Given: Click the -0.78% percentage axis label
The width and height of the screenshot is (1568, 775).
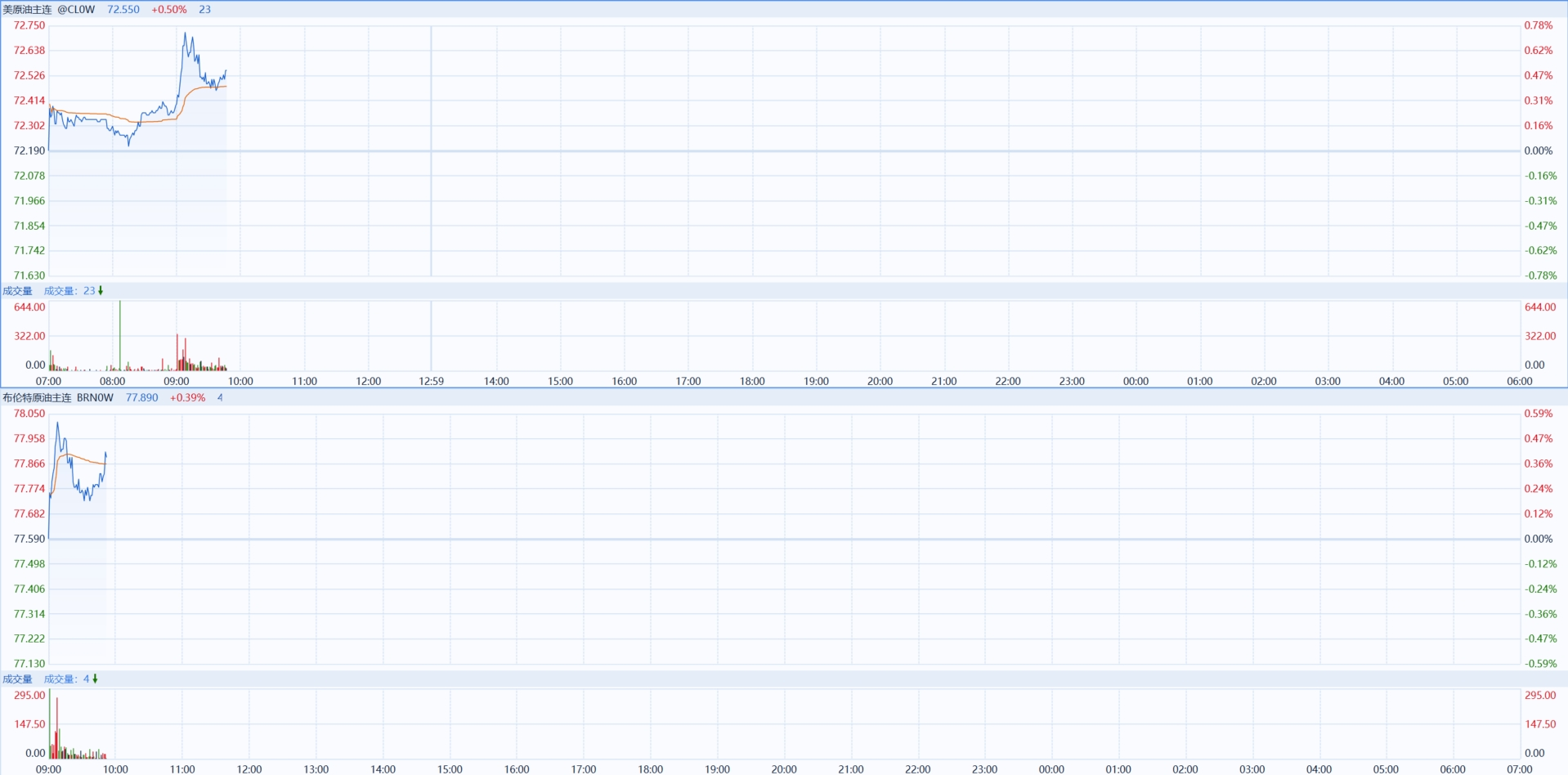Looking at the screenshot, I should tap(1540, 276).
